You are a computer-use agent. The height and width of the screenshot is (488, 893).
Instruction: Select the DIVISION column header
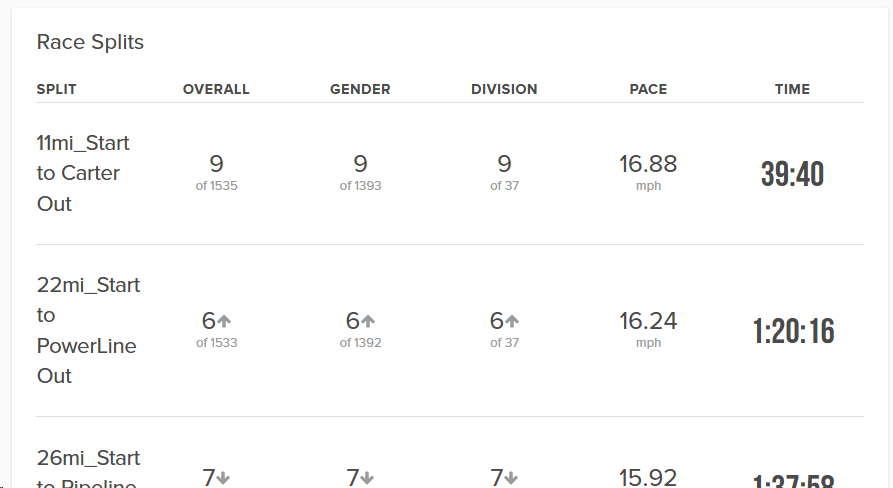(504, 89)
